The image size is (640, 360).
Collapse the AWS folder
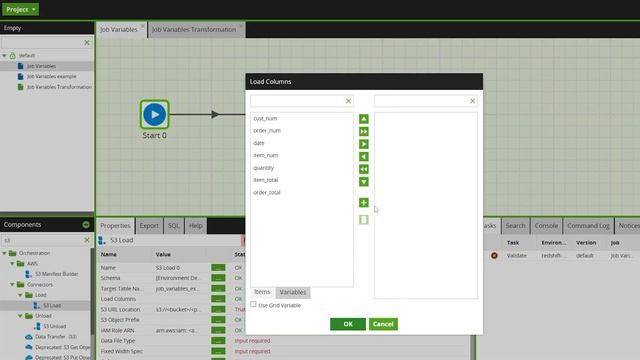coord(12,264)
